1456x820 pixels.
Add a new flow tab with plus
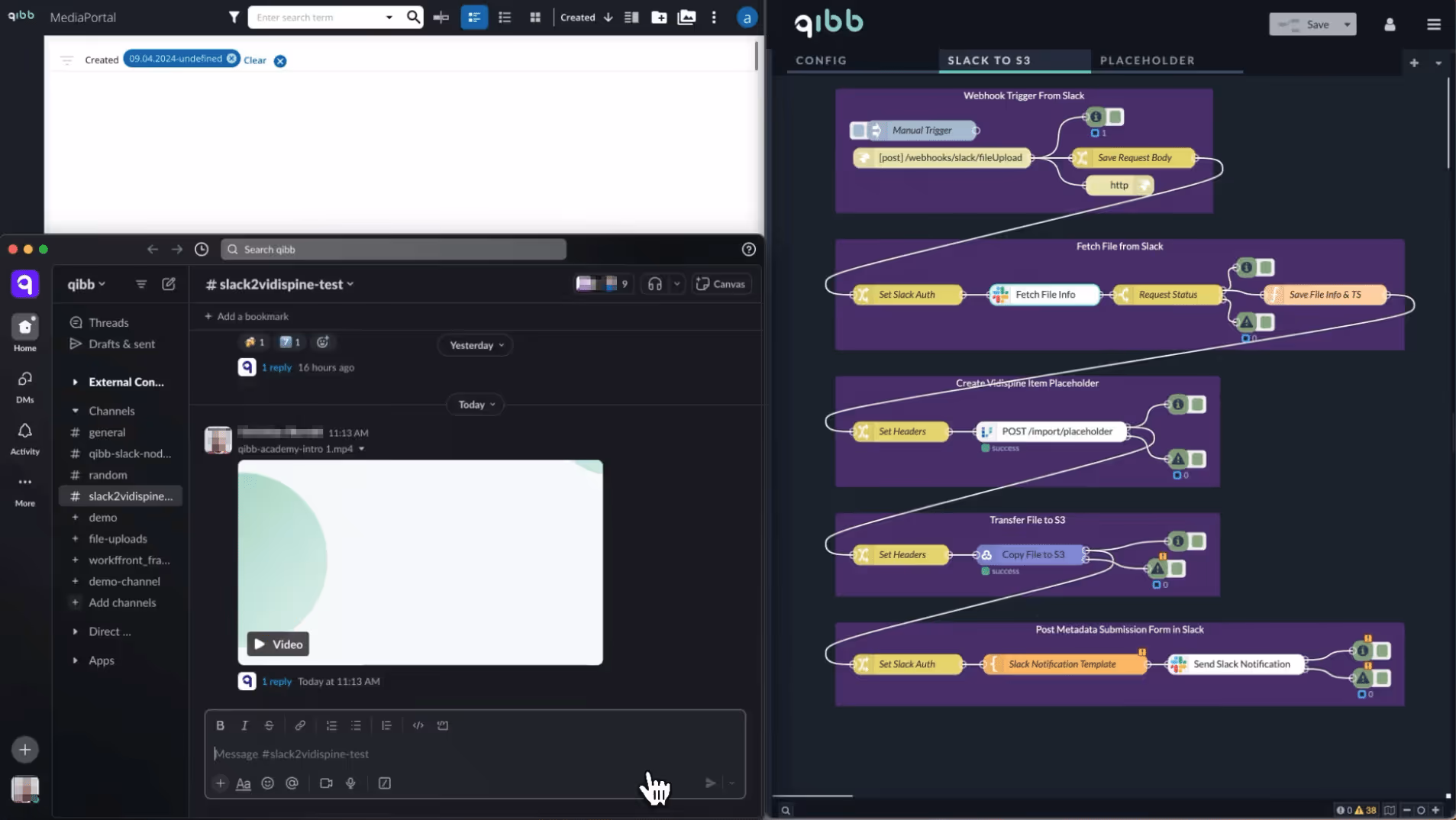[x=1414, y=63]
